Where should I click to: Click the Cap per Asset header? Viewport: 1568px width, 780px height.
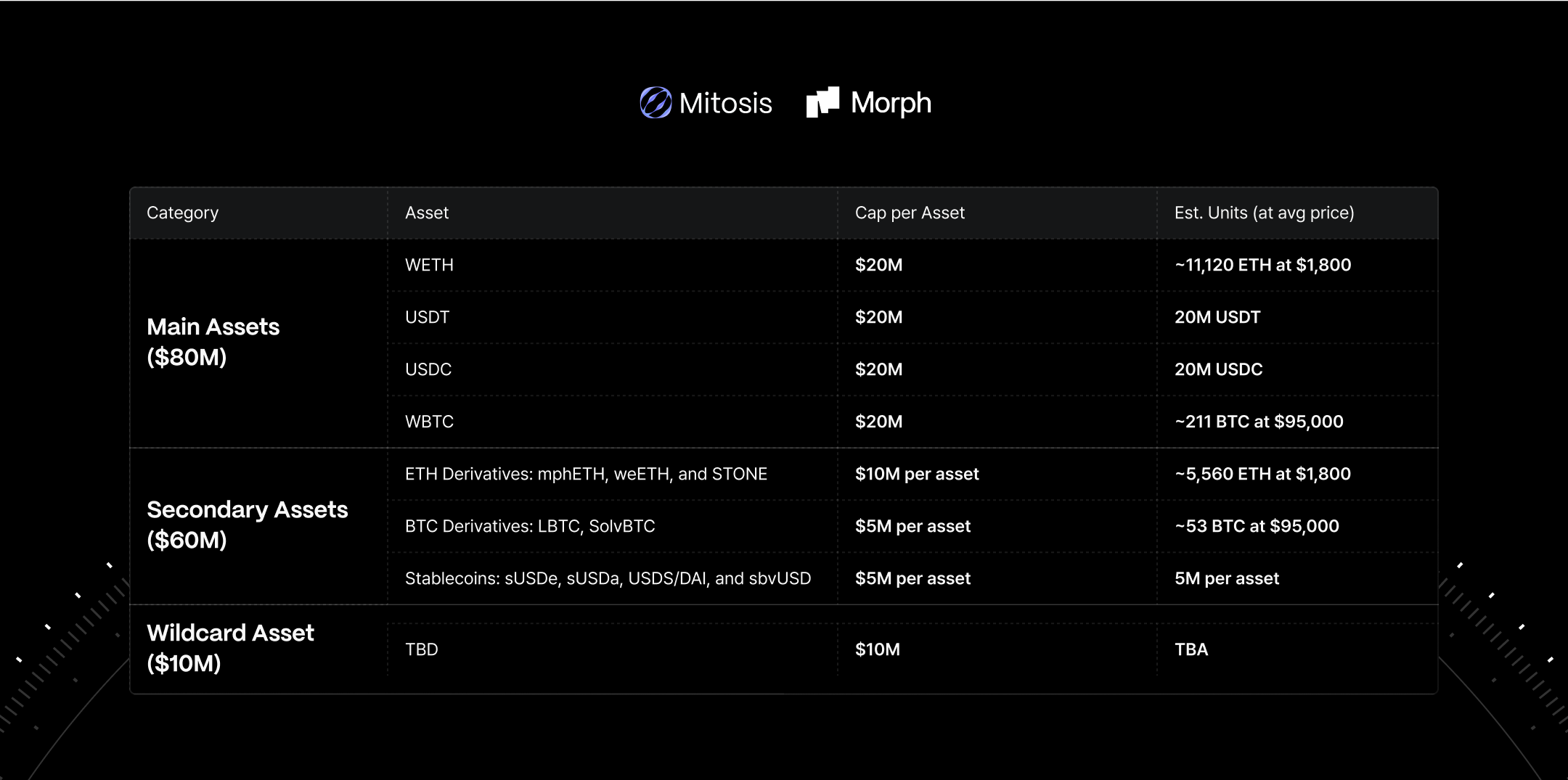[910, 213]
